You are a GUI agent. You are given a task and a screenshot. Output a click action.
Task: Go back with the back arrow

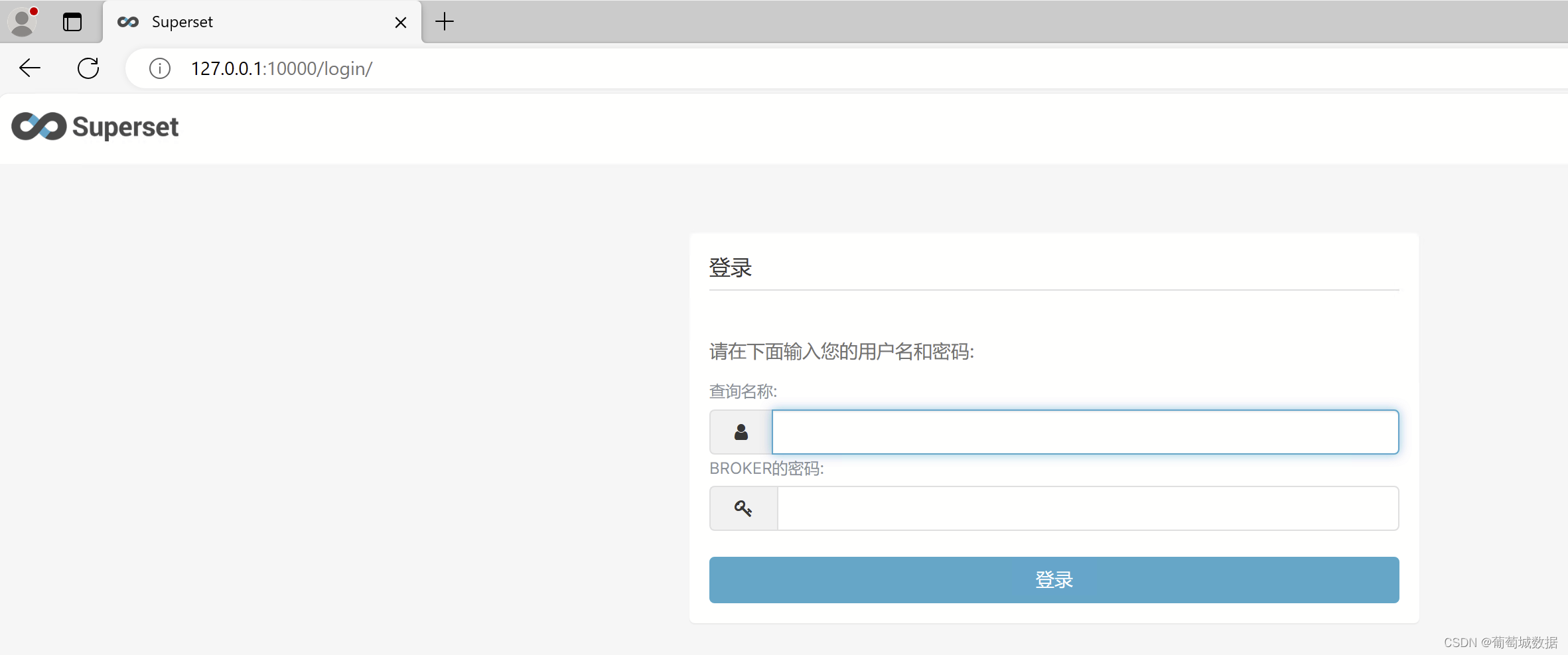point(30,68)
